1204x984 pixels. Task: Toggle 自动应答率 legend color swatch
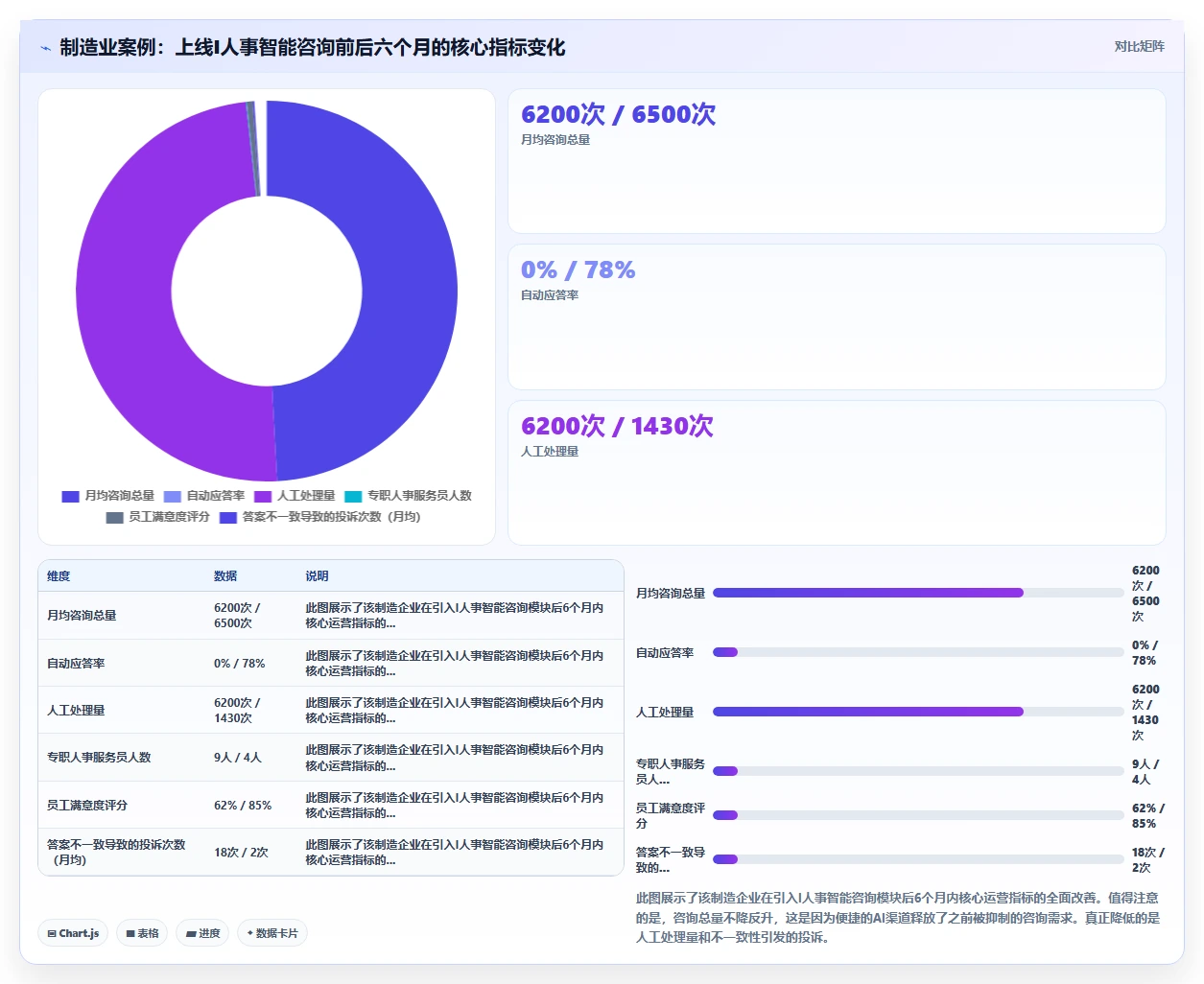click(172, 496)
